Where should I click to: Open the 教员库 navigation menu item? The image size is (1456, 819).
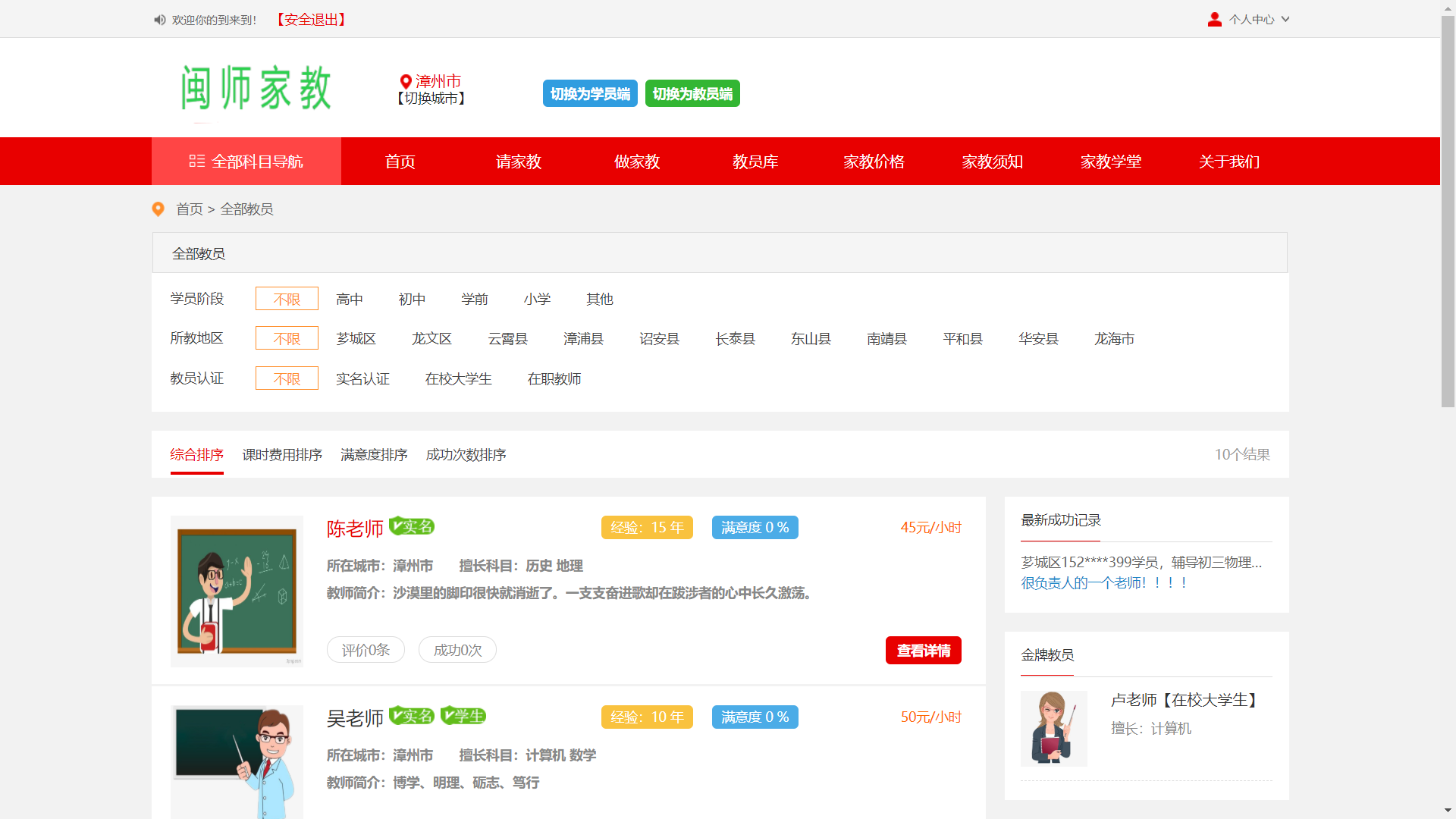[755, 162]
